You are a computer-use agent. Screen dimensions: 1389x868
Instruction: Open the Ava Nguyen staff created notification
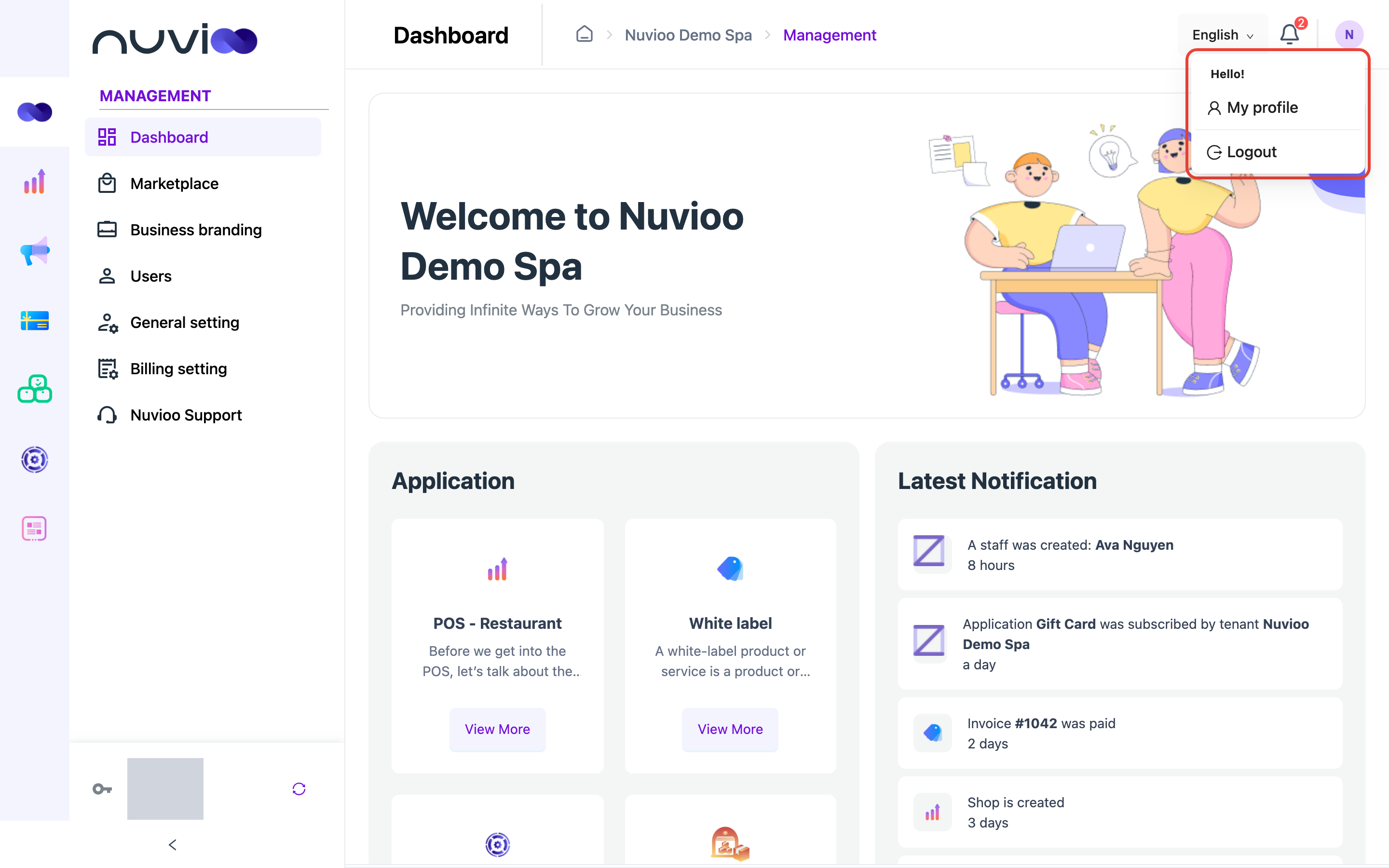click(1120, 555)
